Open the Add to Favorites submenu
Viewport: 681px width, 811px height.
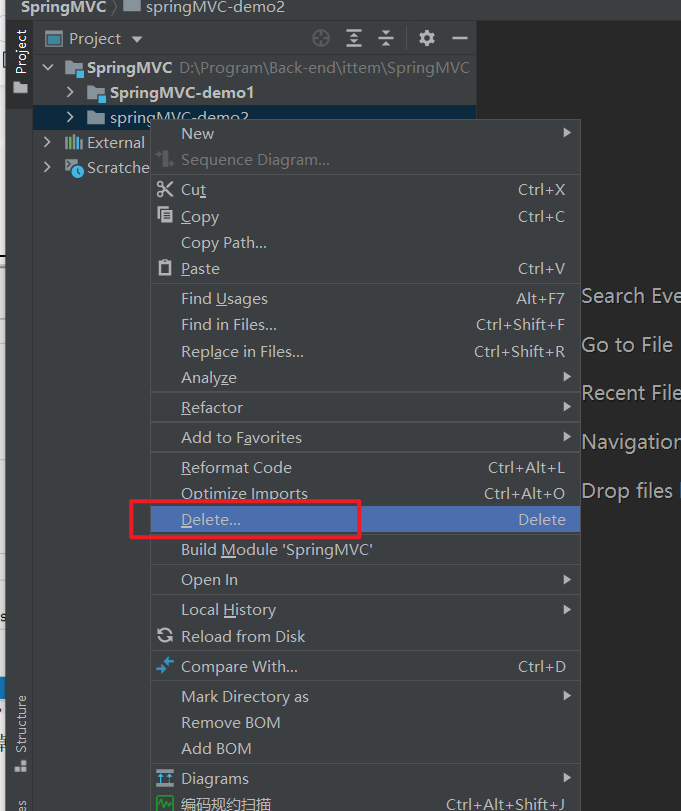365,438
